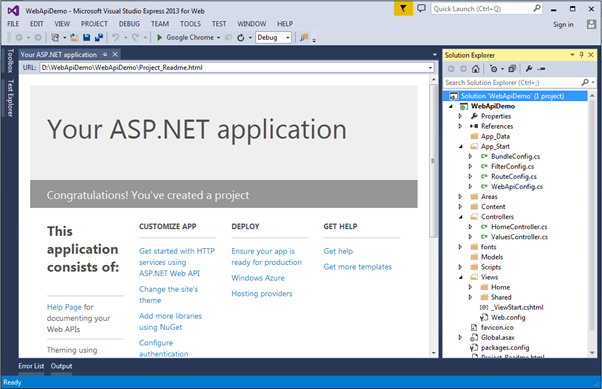Open the Test Explorer side tab
The width and height of the screenshot is (602, 389).
coord(10,98)
